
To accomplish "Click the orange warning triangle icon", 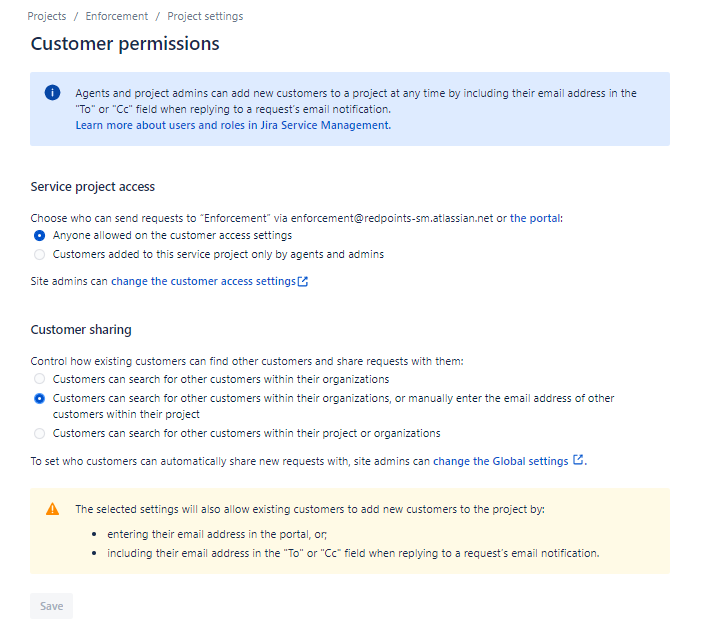I will pyautogui.click(x=52, y=509).
